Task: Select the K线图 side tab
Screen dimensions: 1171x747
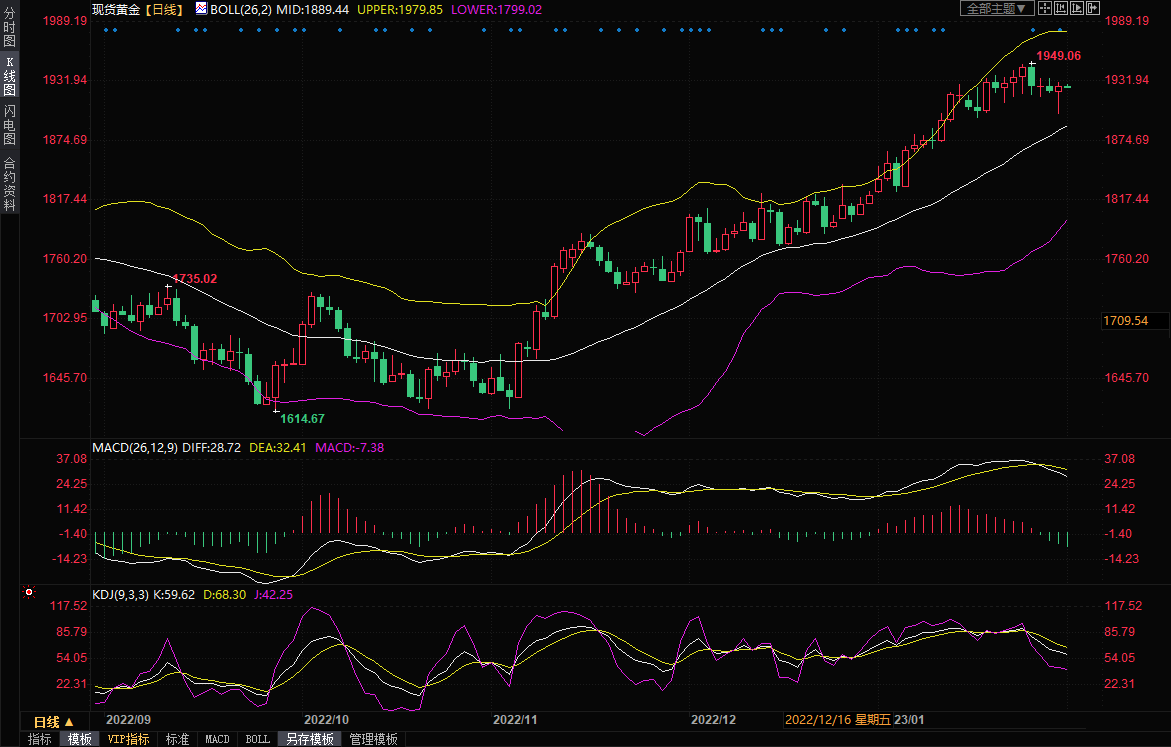Action: 9,76
